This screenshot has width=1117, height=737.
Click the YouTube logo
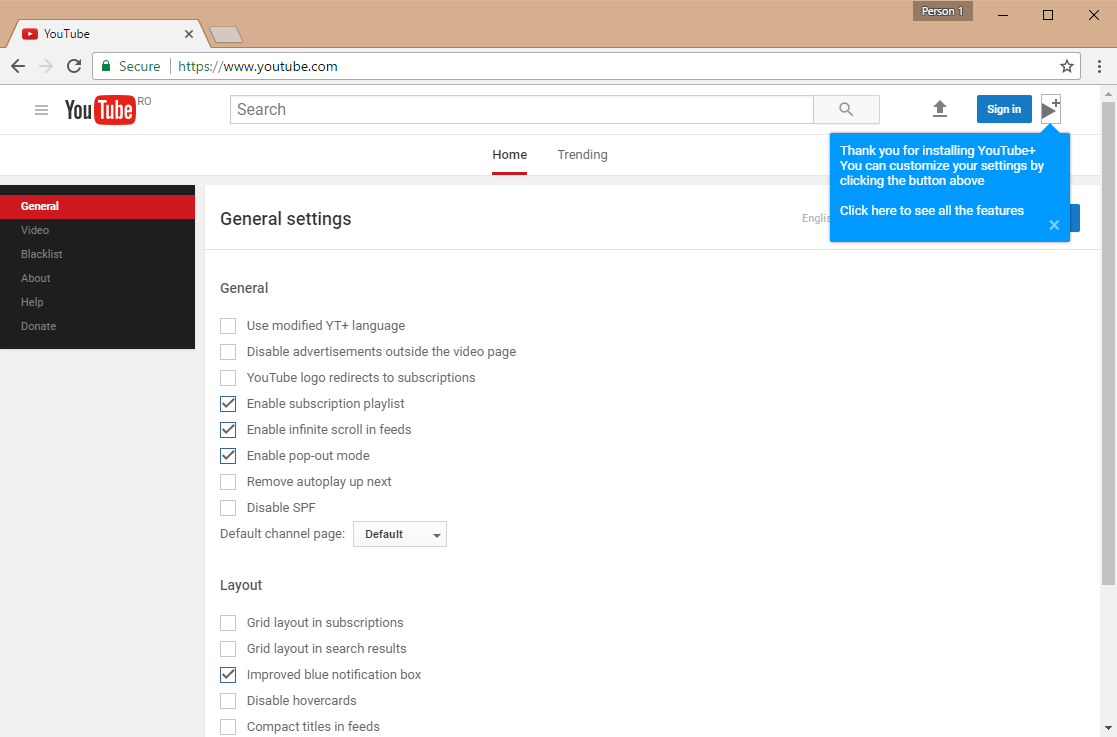(x=100, y=110)
